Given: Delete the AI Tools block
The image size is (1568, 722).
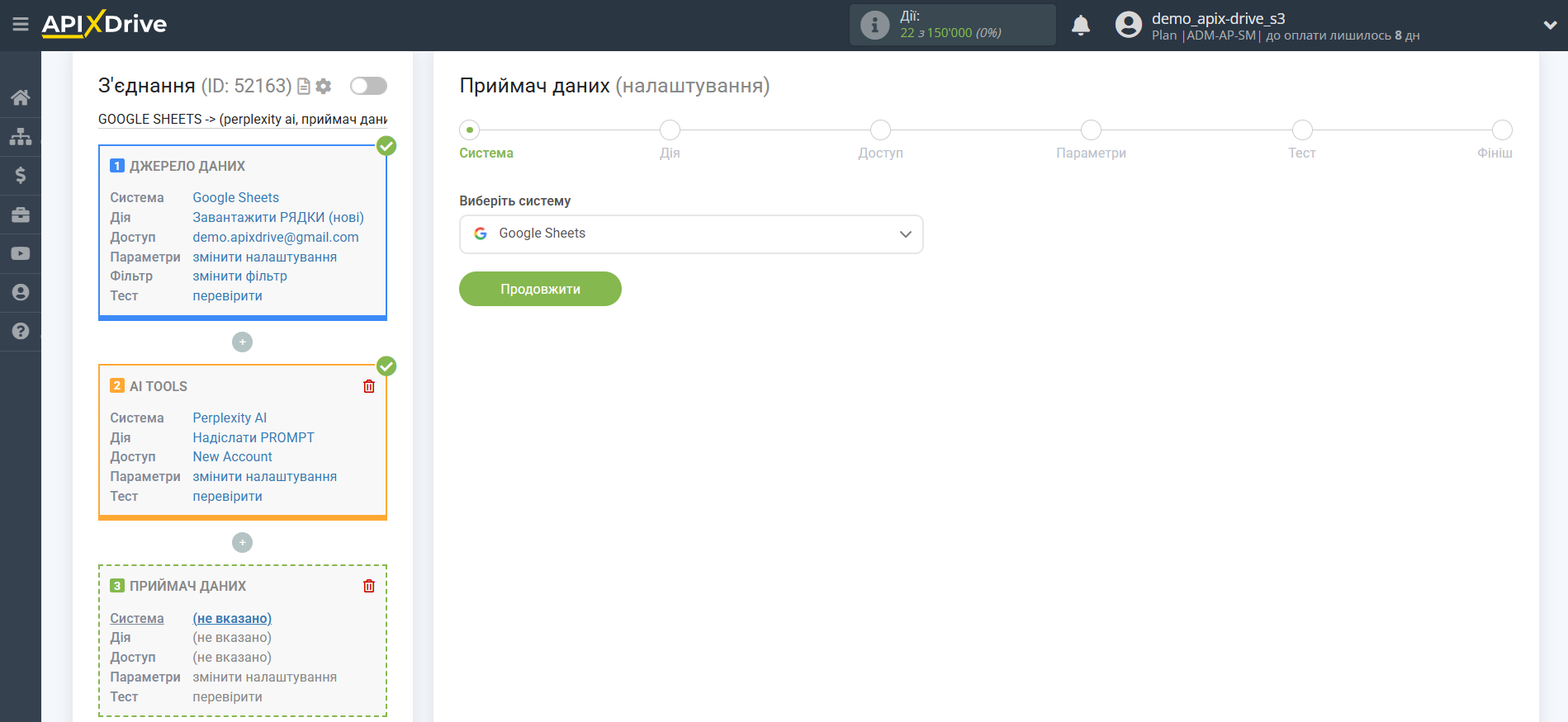Looking at the screenshot, I should coord(369,386).
